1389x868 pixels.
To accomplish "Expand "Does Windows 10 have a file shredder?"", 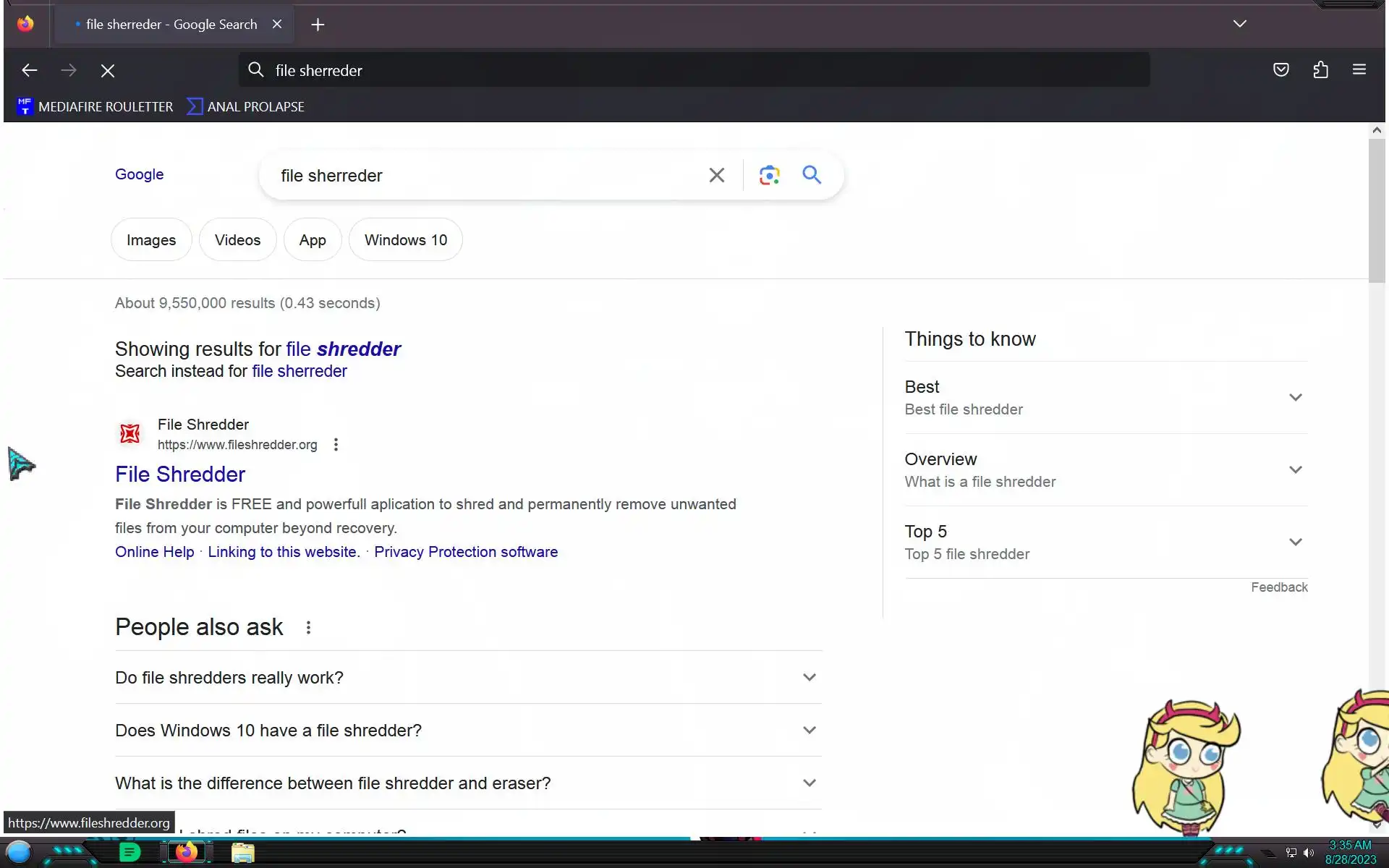I will point(809,731).
